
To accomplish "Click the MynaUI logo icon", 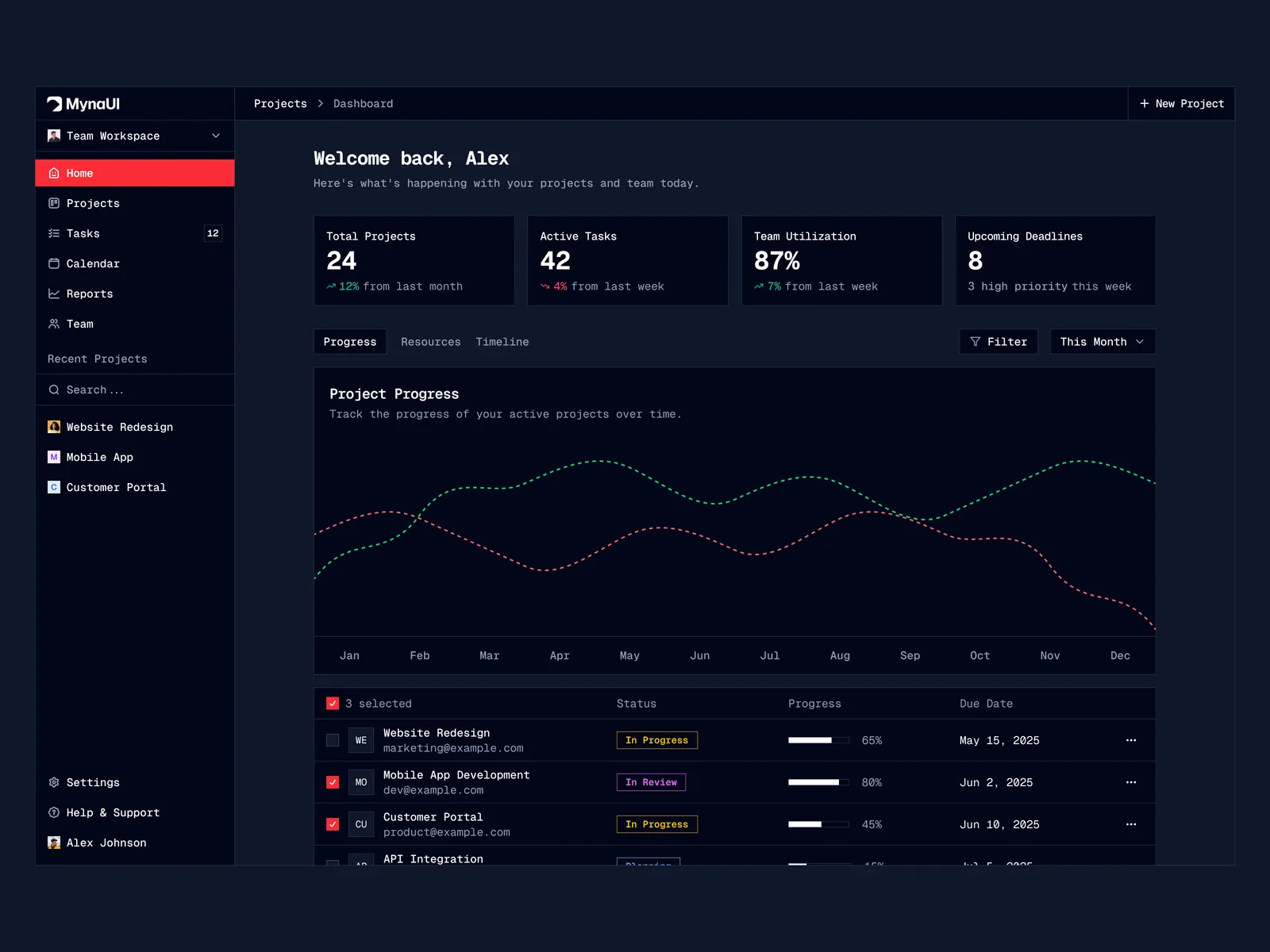I will pos(54,104).
